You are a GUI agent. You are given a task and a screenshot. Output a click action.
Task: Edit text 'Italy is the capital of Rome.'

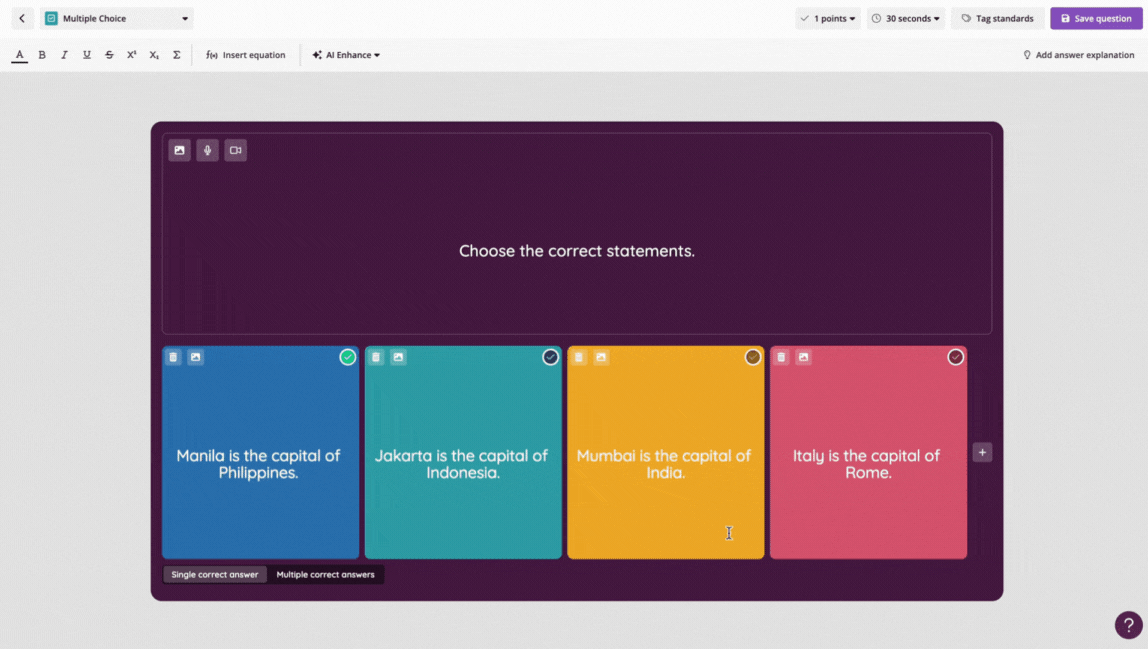point(867,464)
